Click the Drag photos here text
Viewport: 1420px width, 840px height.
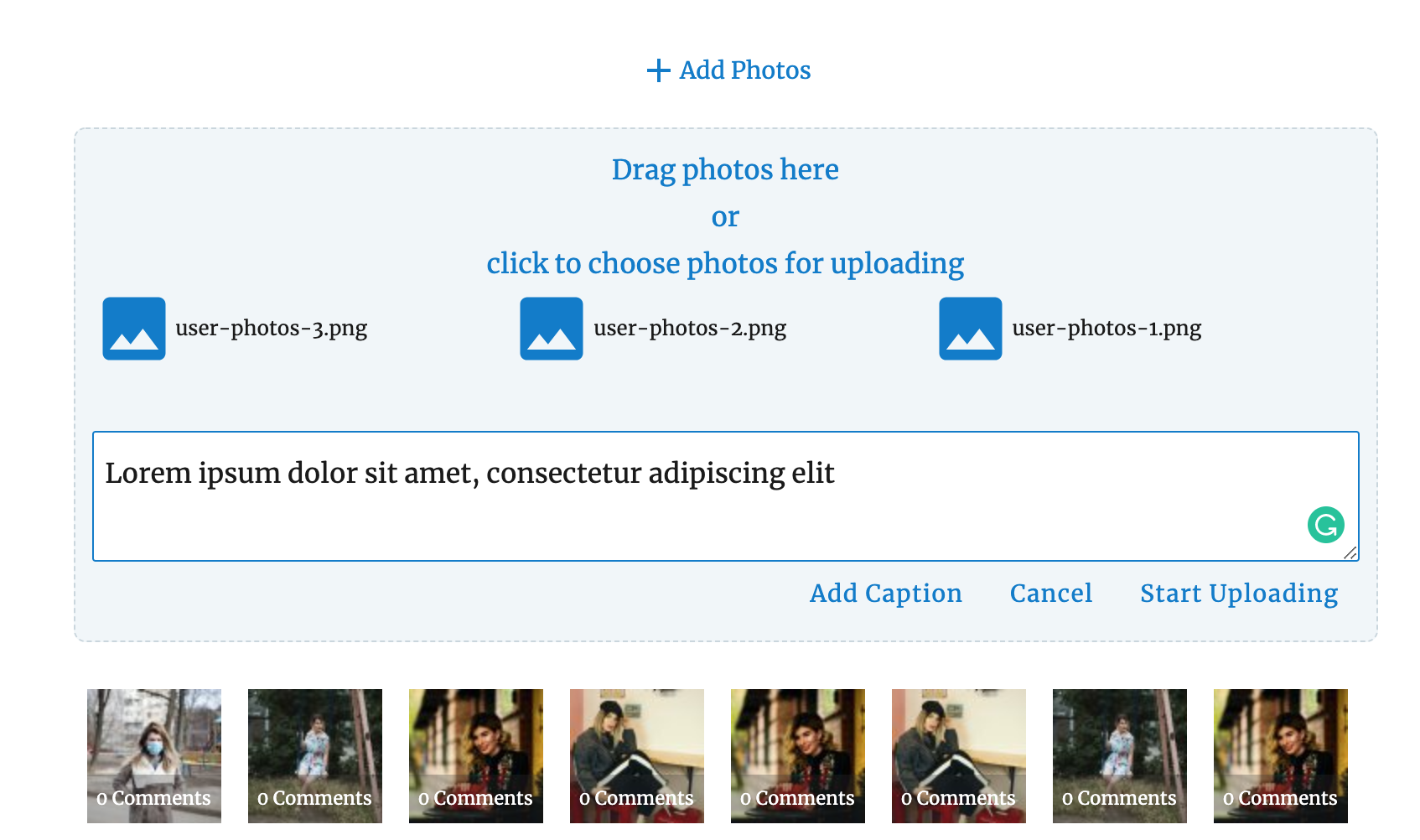tap(725, 169)
